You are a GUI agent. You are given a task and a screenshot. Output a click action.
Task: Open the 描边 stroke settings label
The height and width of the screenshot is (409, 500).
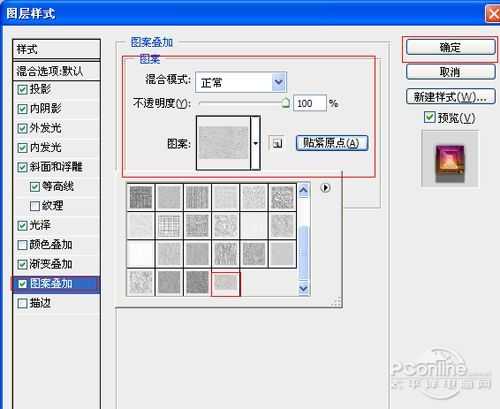tap(40, 303)
